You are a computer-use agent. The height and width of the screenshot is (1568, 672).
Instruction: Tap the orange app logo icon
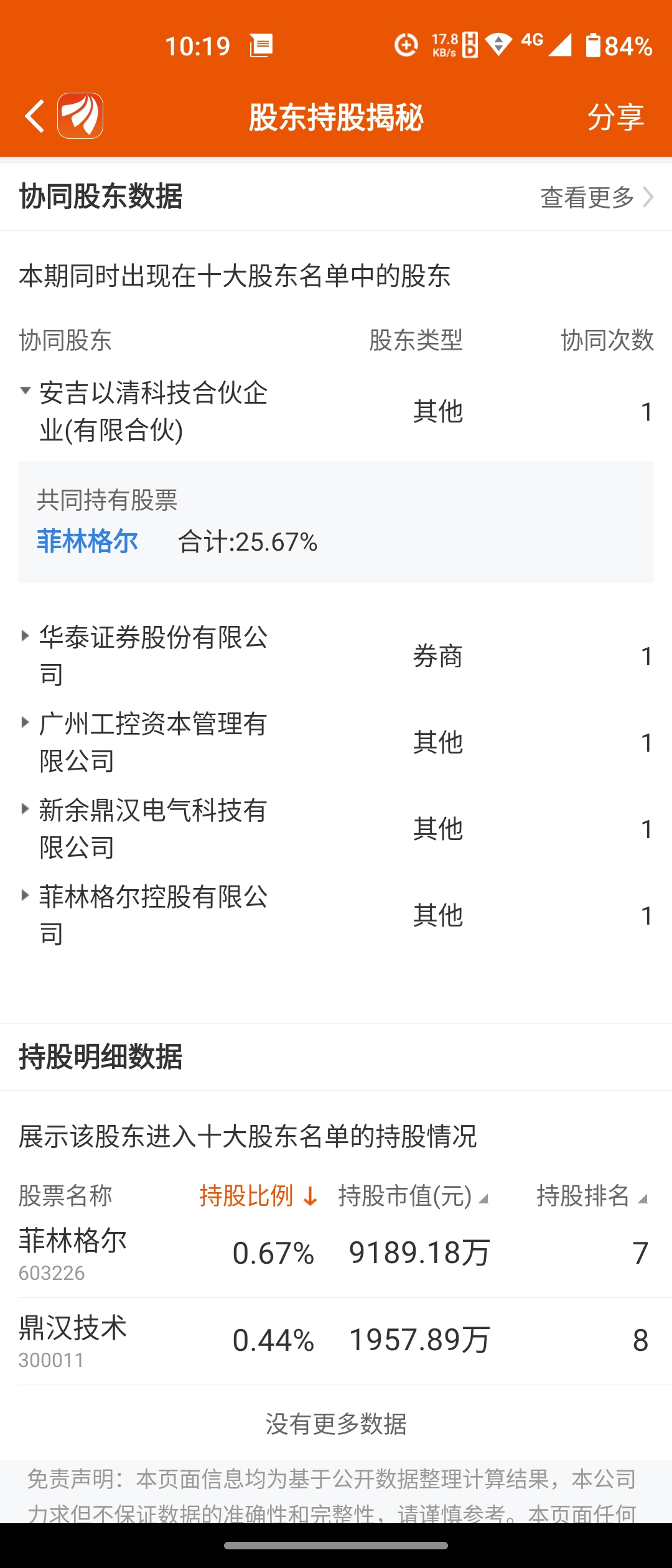(x=80, y=116)
